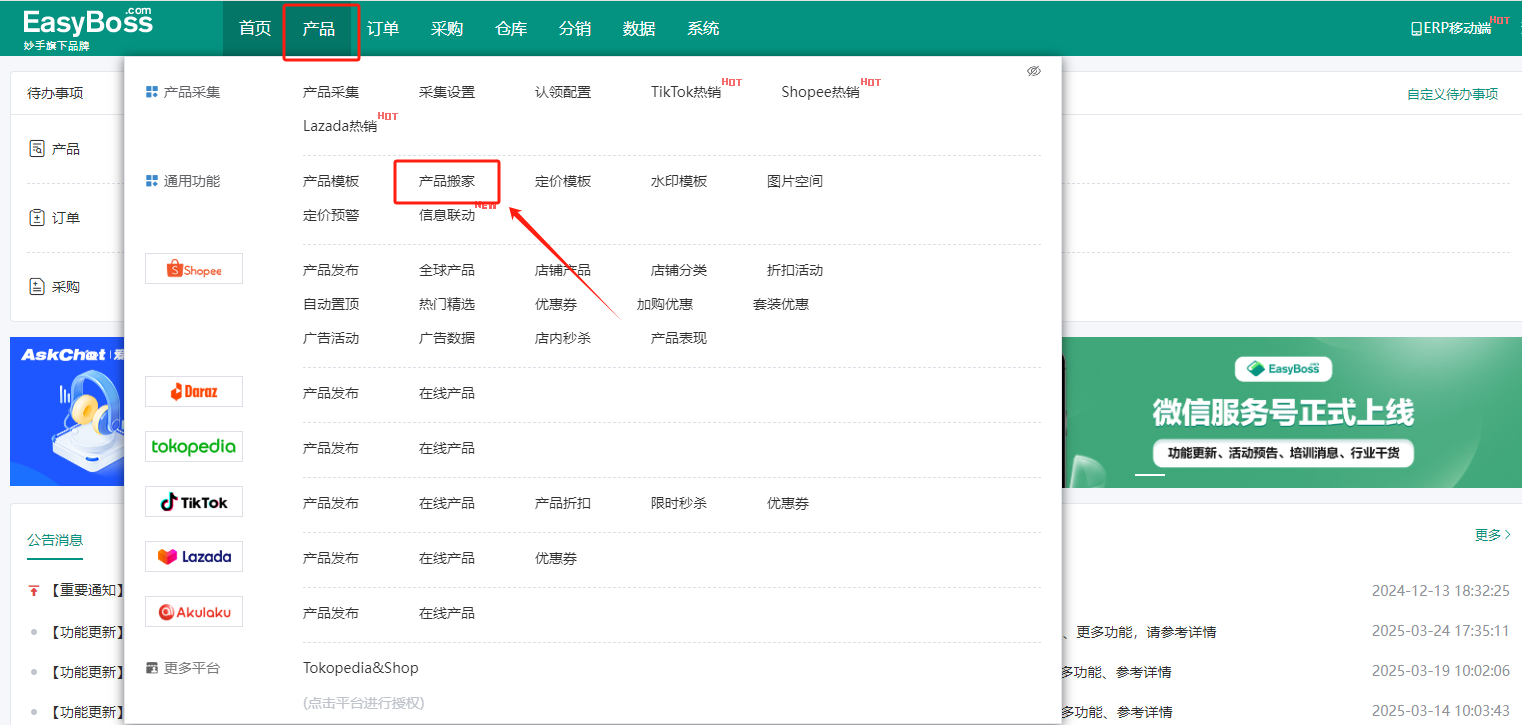Open Shopee 热门精选
Viewport: 1522px width, 725px height.
click(x=447, y=304)
